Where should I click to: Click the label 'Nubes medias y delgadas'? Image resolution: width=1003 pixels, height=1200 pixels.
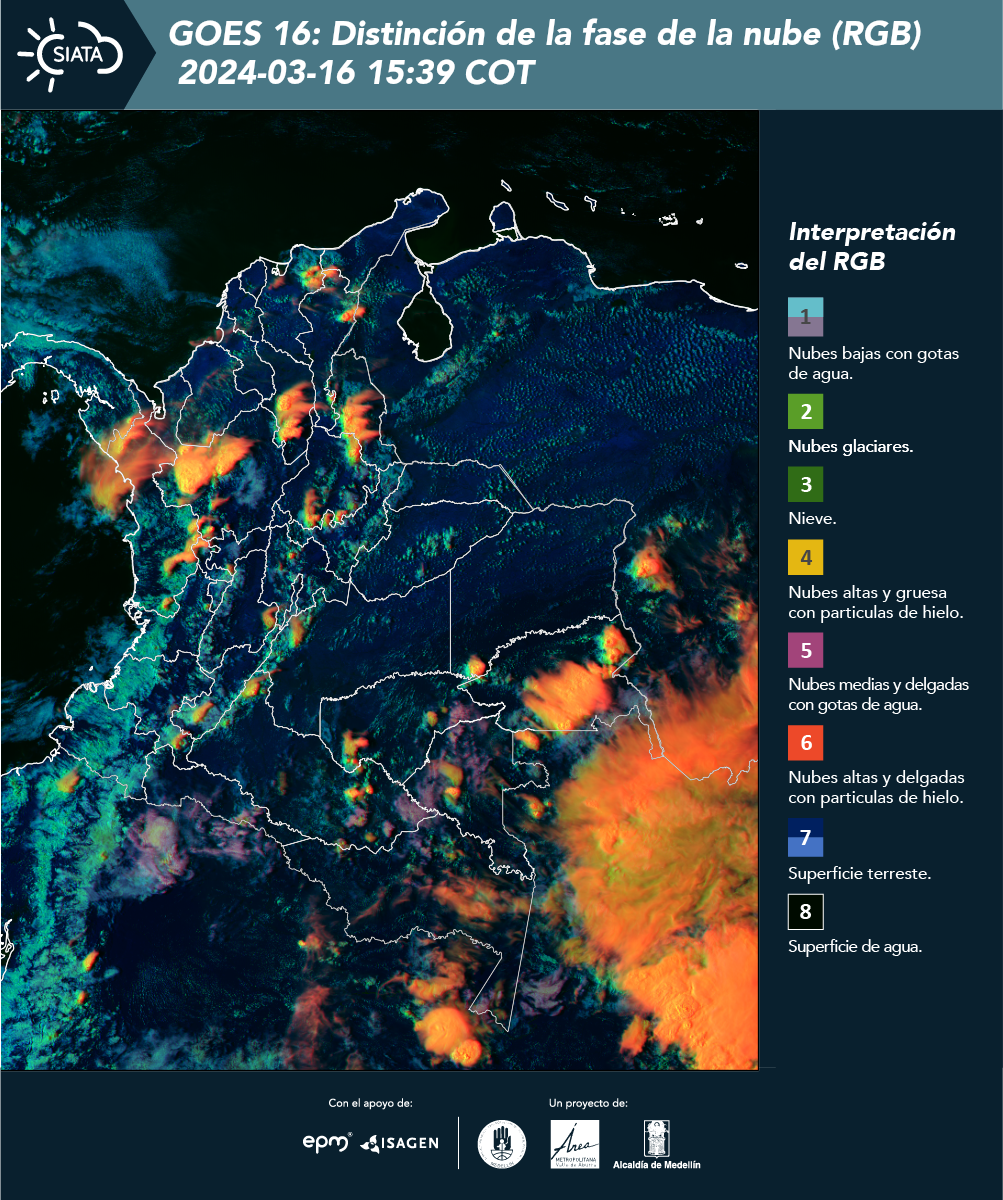[x=878, y=685]
